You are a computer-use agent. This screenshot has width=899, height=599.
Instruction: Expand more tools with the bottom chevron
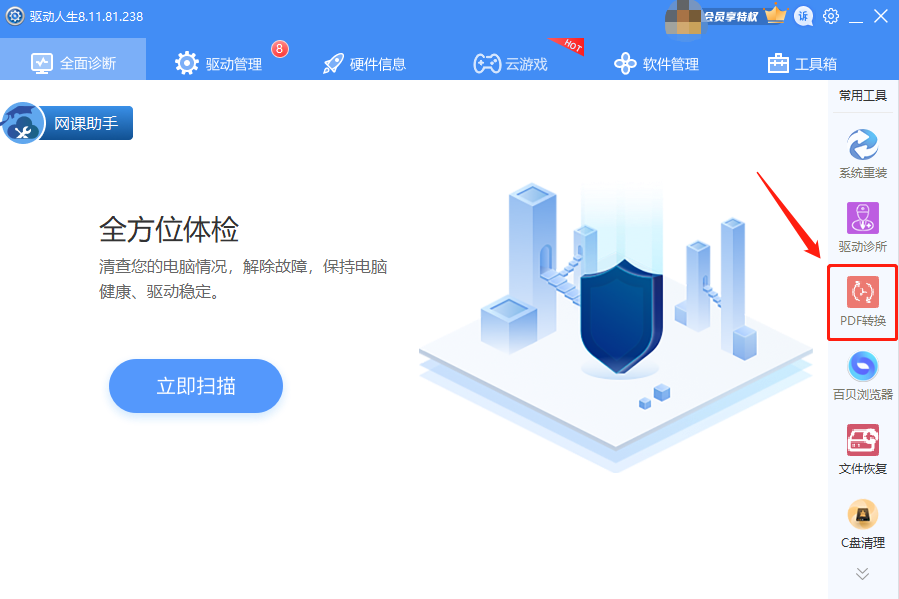pos(861,574)
